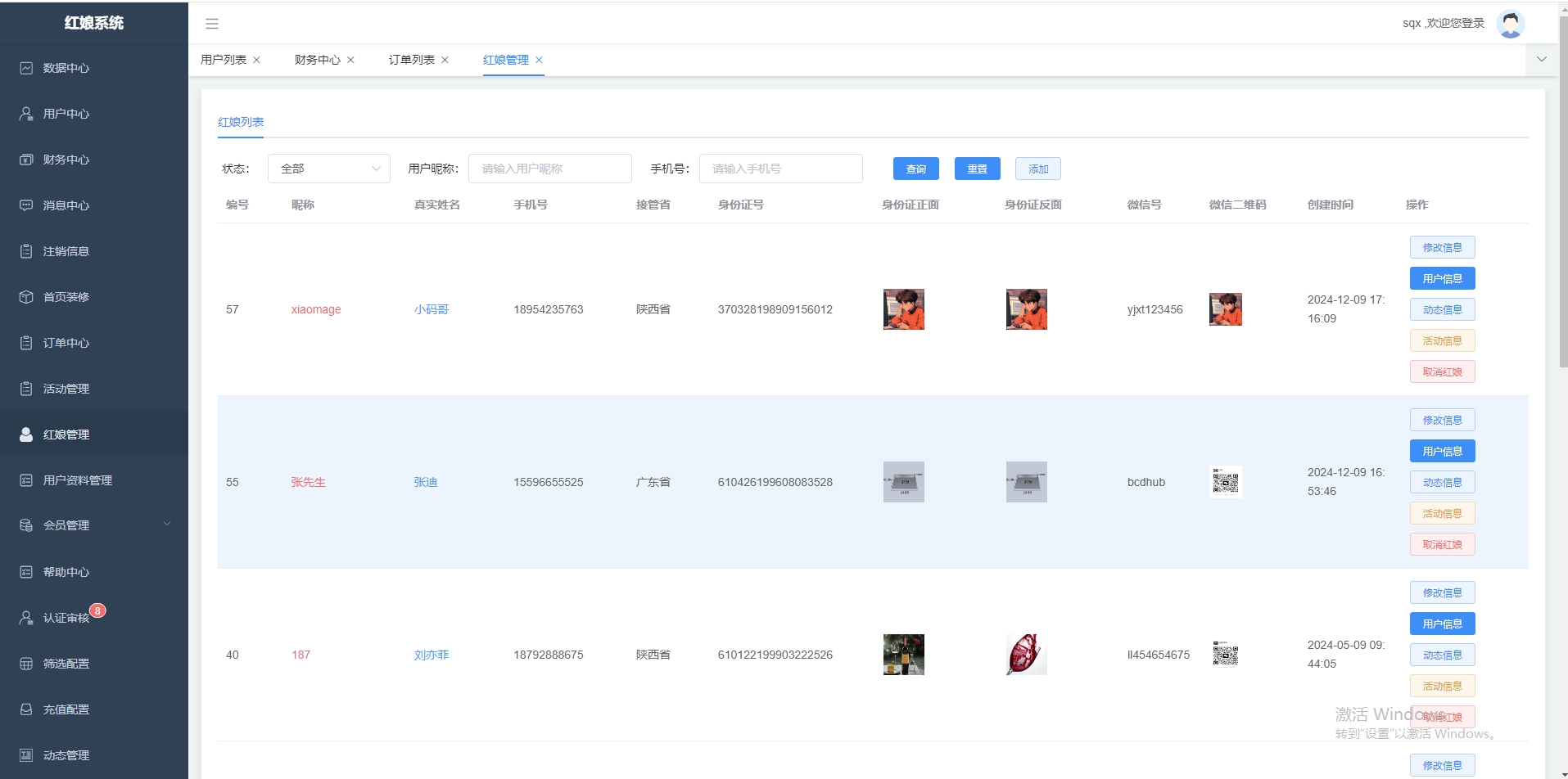Select the 红娘管理 tab
The width and height of the screenshot is (1568, 779).
coord(506,60)
